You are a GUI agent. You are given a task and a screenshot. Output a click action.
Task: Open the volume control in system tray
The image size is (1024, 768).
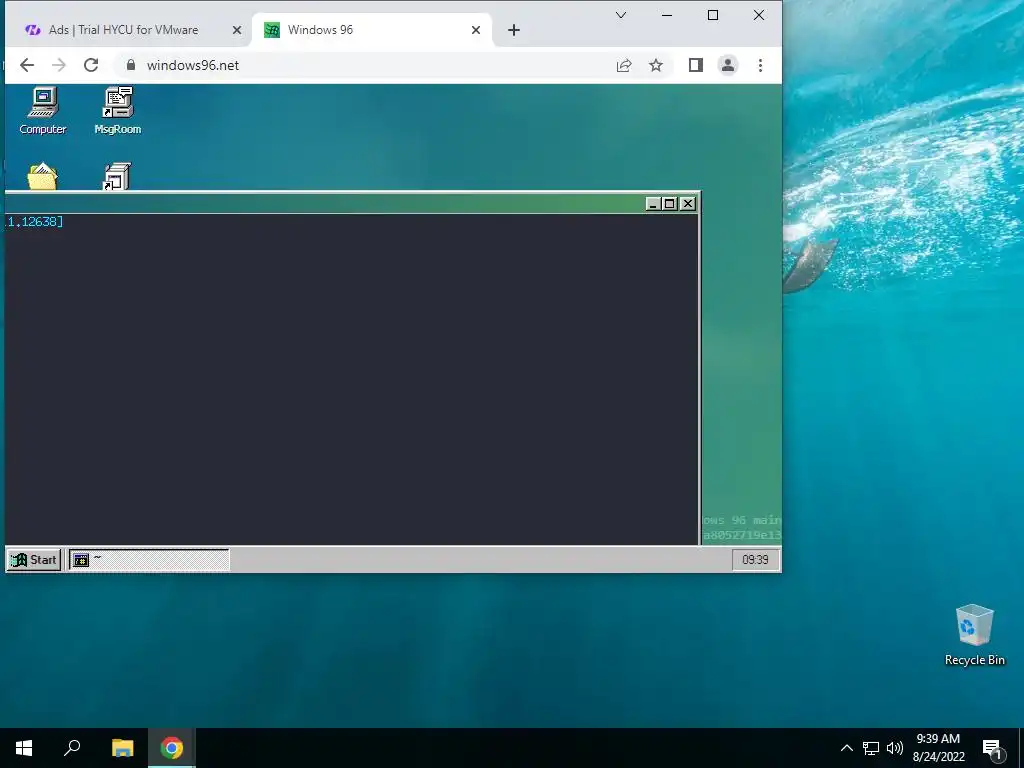point(895,748)
